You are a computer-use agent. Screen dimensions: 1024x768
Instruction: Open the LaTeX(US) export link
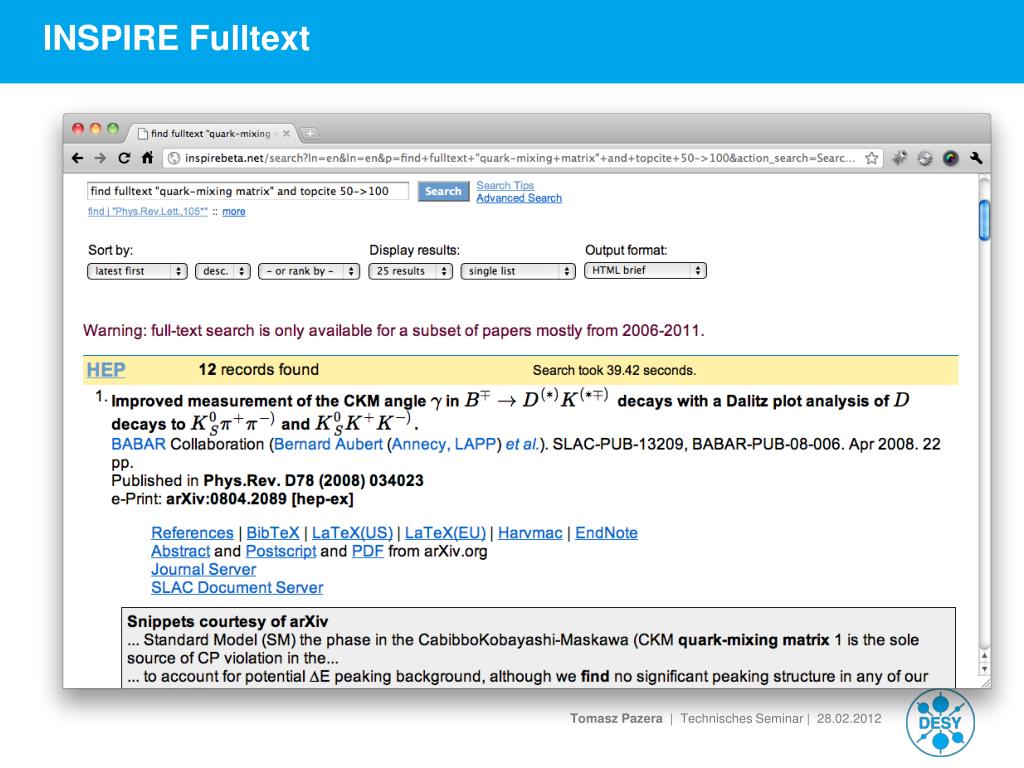[353, 533]
